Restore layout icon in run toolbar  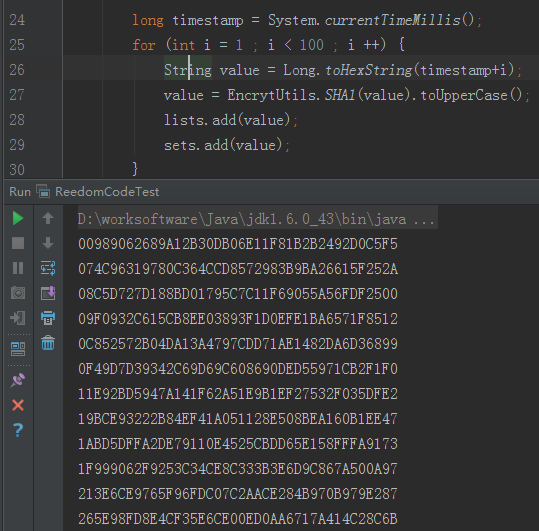pos(18,349)
